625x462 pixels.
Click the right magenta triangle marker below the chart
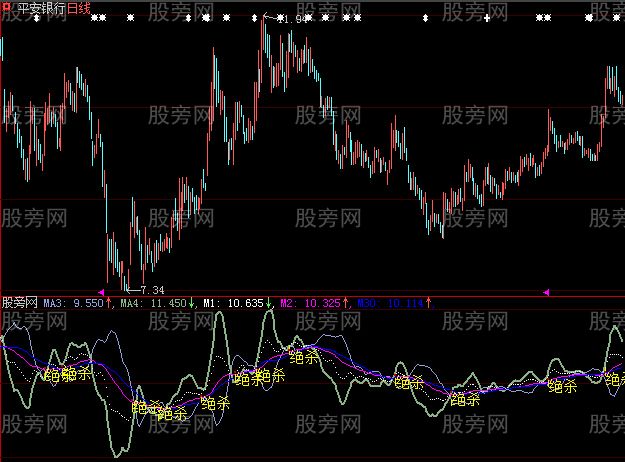pyautogui.click(x=545, y=291)
